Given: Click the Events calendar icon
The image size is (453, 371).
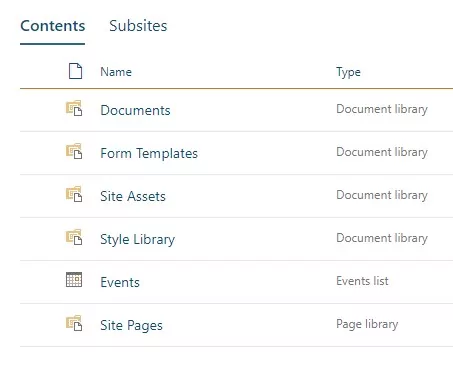Looking at the screenshot, I should coord(74,280).
